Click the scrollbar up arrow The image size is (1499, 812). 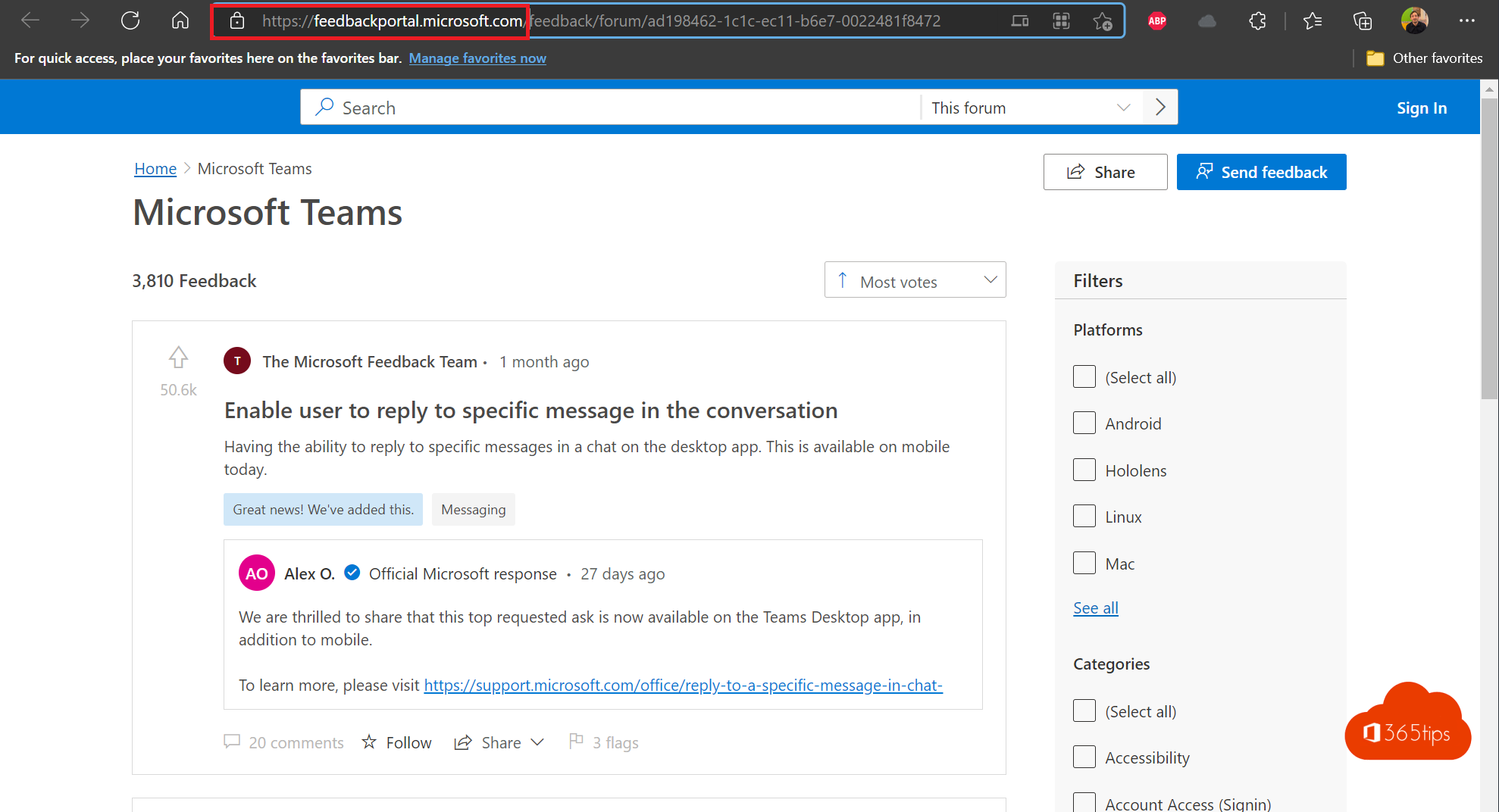pyautogui.click(x=1489, y=89)
